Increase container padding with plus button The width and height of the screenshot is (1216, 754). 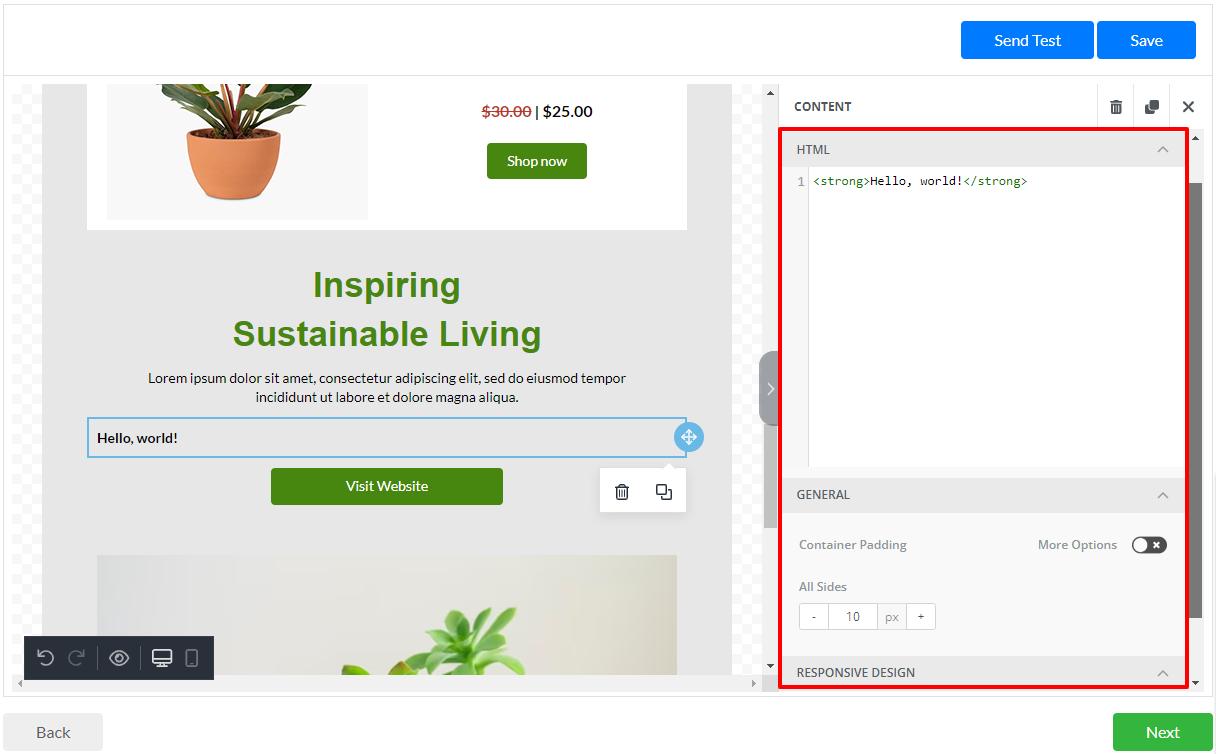[920, 617]
